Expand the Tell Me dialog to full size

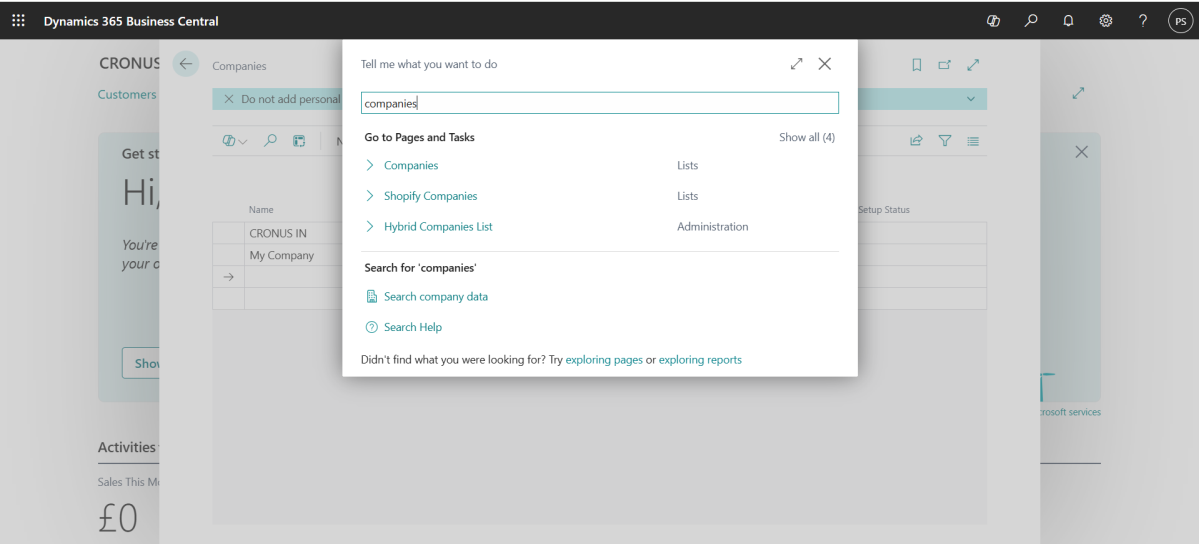tap(797, 64)
